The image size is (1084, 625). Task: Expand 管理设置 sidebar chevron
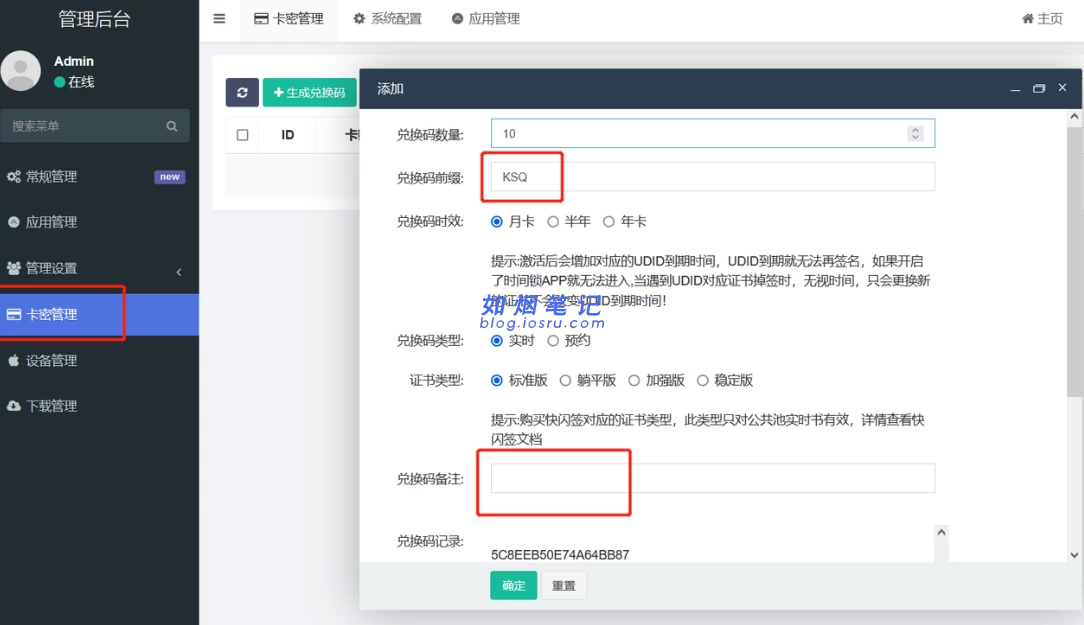(179, 272)
